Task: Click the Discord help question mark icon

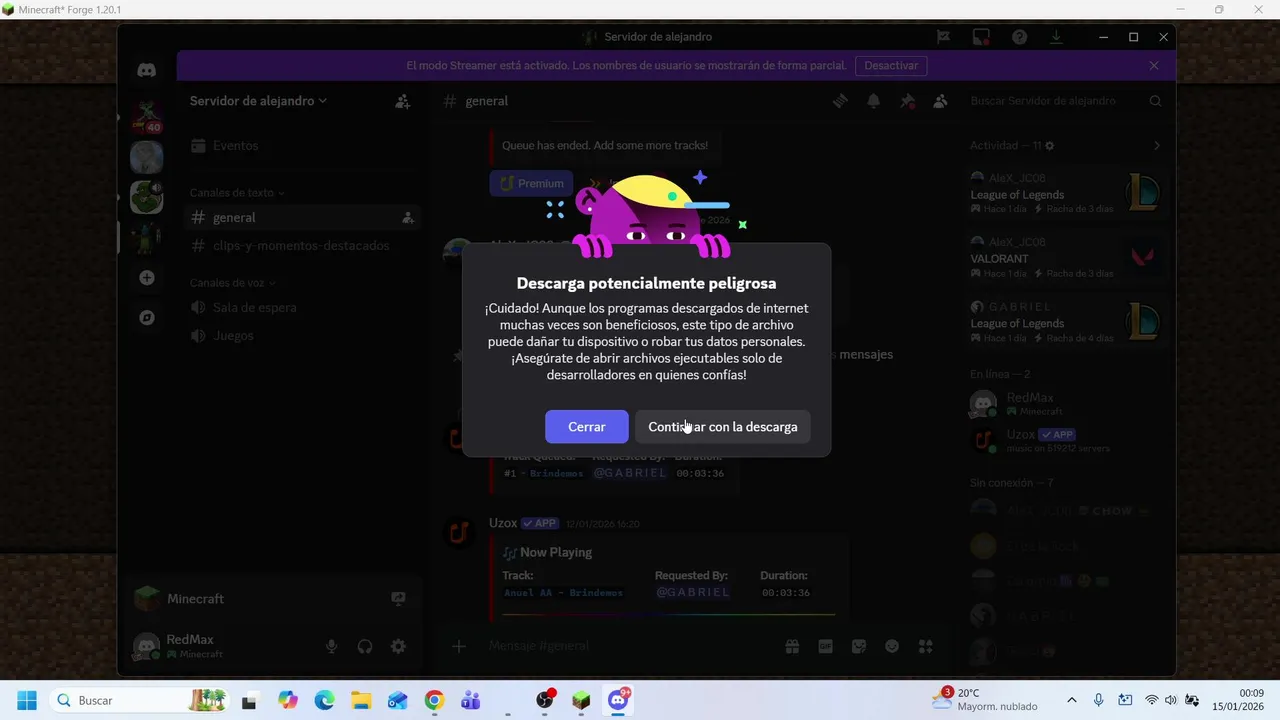Action: pyautogui.click(x=1020, y=37)
